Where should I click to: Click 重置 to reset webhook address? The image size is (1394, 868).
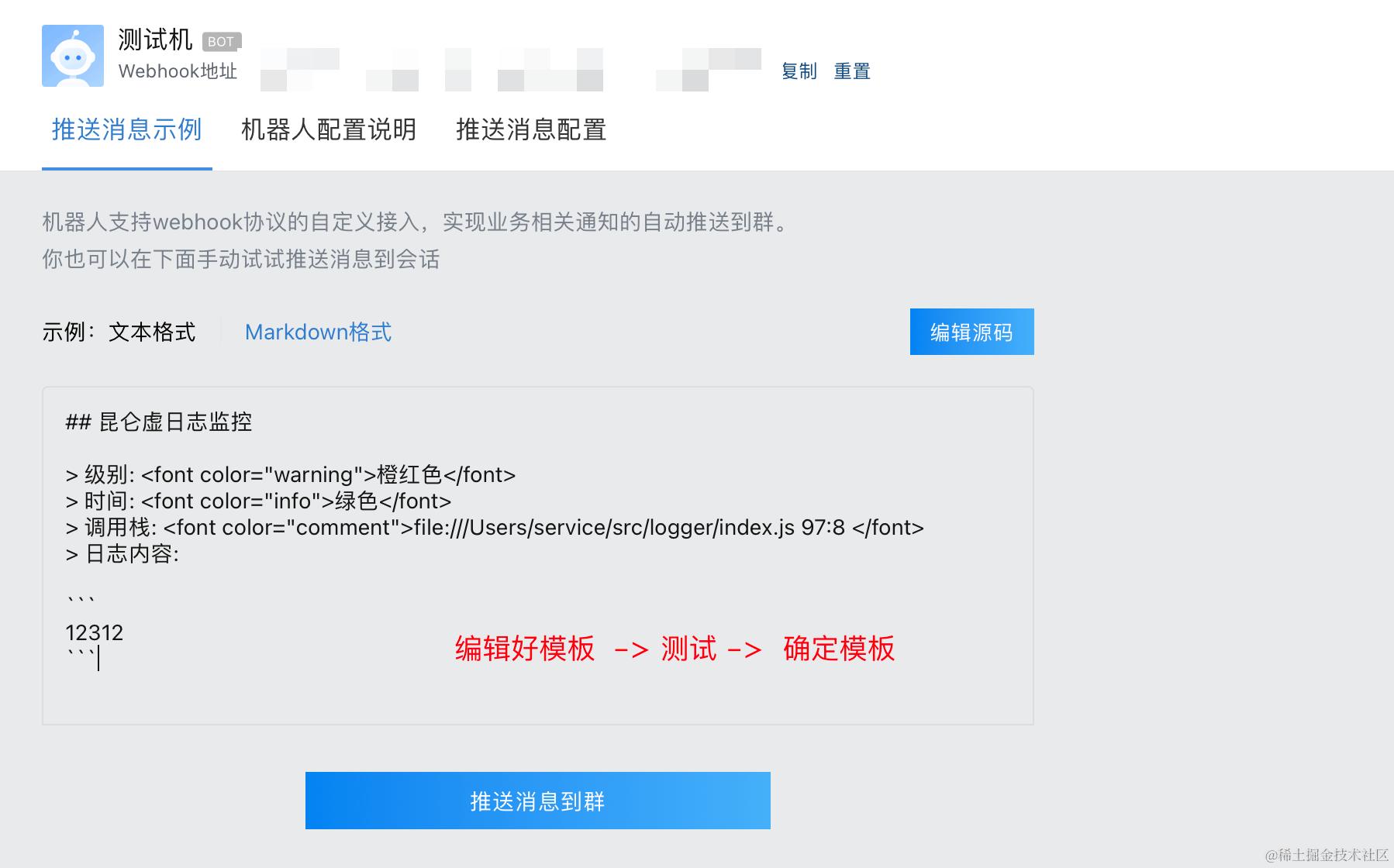point(852,71)
